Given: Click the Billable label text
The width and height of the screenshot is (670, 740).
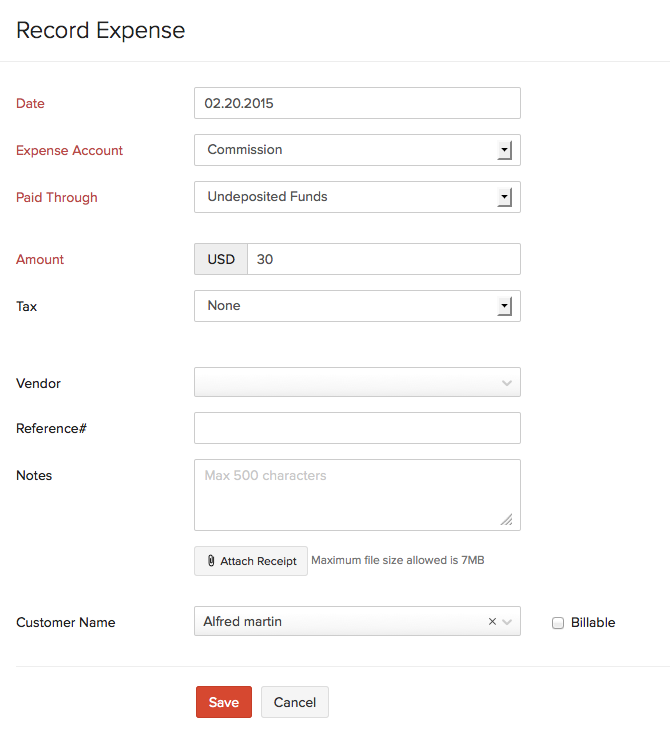Looking at the screenshot, I should (x=592, y=622).
